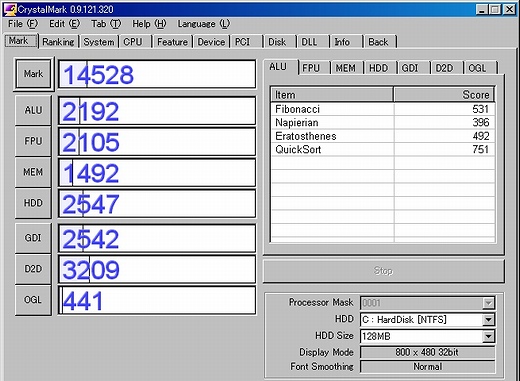Switch to the CPU tab
The image size is (520, 381).
click(135, 42)
